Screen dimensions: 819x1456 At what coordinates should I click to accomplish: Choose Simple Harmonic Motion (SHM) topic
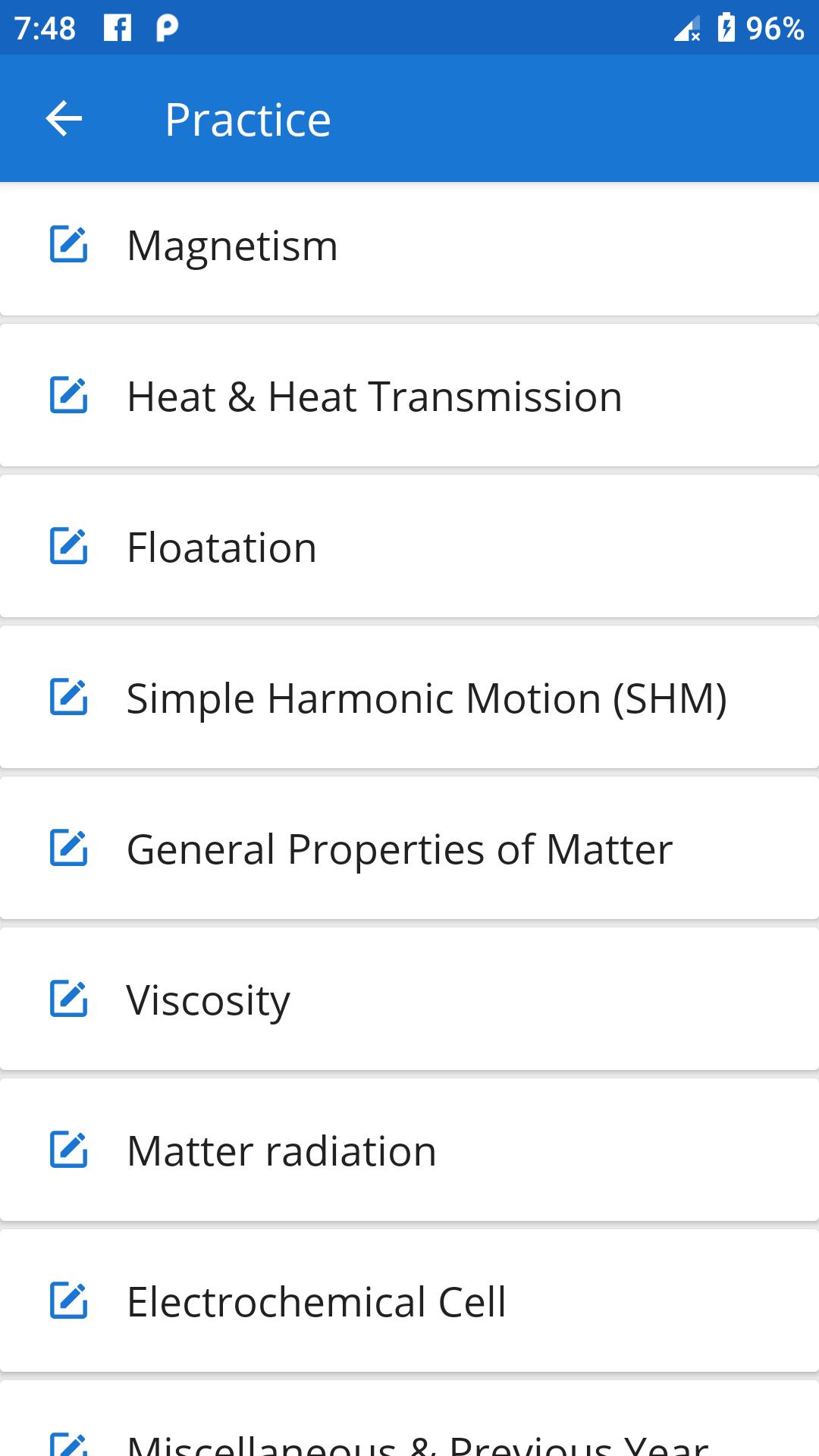(426, 698)
